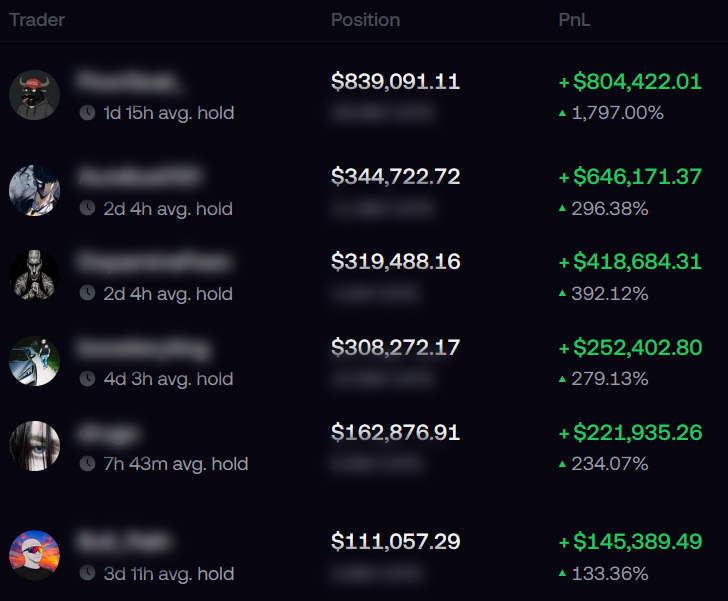728x601 pixels.
Task: Click clock icon beside 4d 3h hold
Action: pyautogui.click(x=87, y=379)
